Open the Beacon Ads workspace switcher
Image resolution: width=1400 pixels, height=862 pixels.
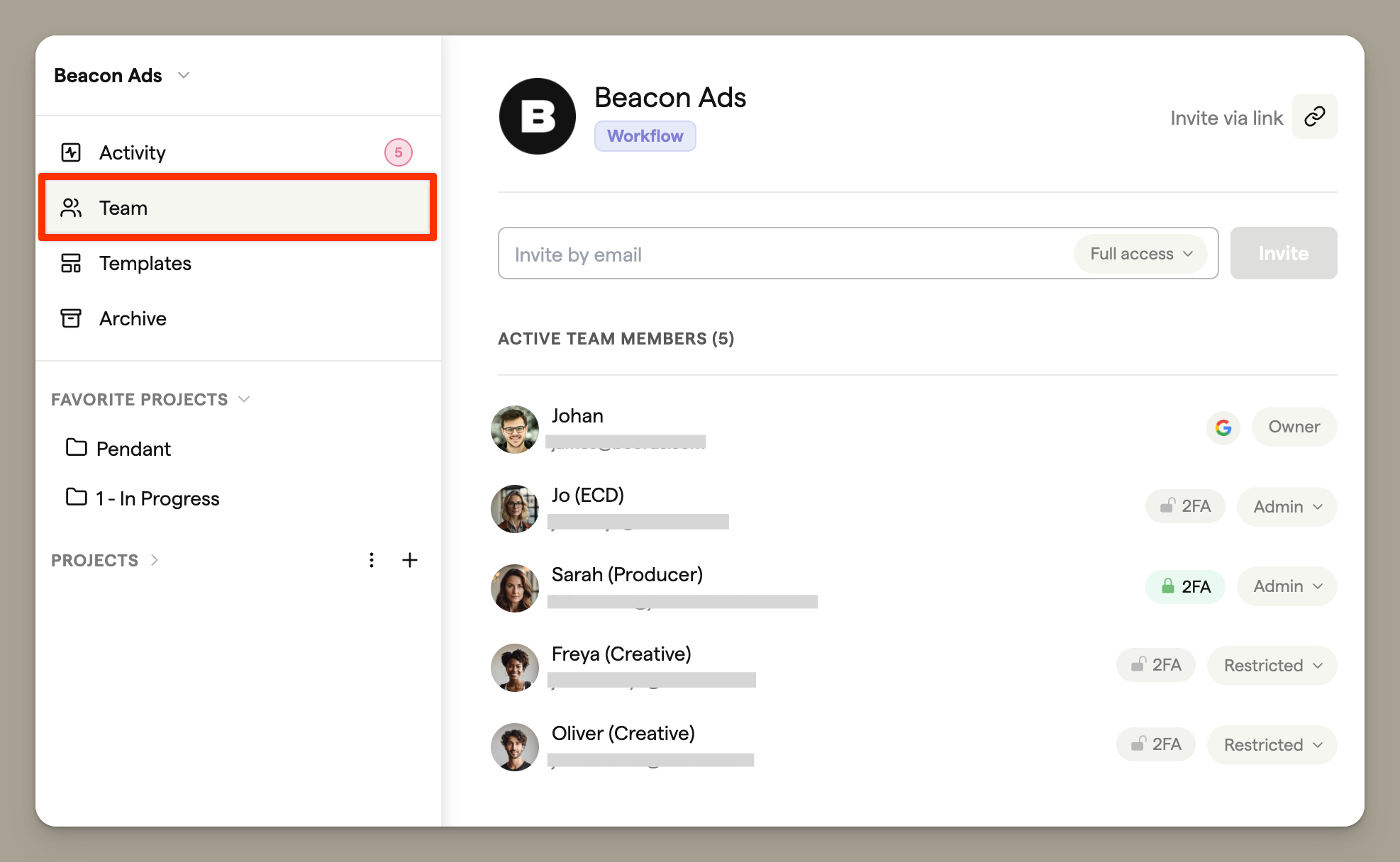coord(122,75)
